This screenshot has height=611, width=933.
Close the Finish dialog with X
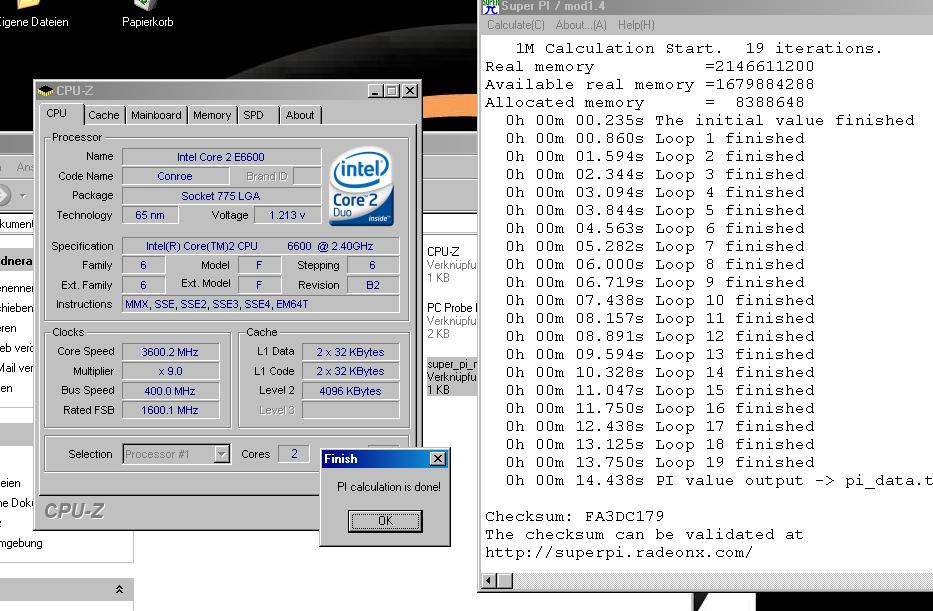click(x=436, y=459)
